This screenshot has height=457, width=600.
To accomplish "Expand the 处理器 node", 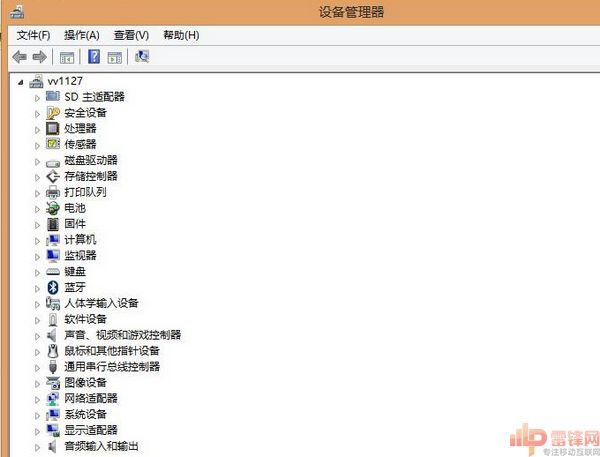I will coord(37,130).
